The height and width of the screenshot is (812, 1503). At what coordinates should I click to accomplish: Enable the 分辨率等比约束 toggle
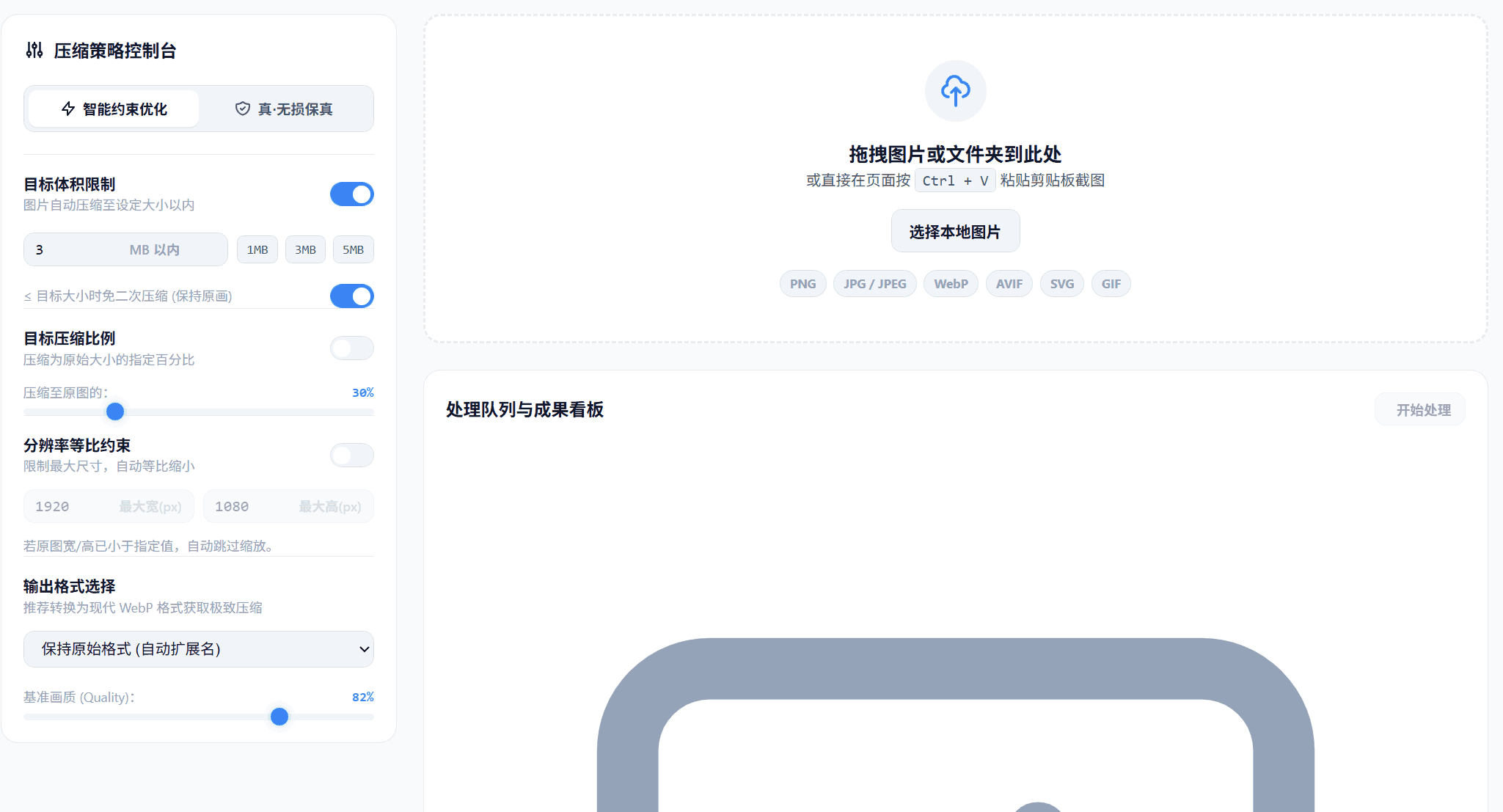(x=352, y=456)
